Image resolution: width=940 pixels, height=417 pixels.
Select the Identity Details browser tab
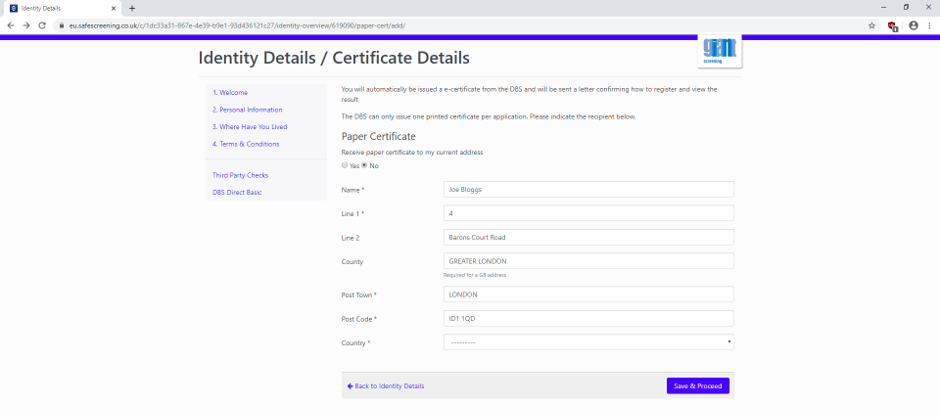point(62,8)
